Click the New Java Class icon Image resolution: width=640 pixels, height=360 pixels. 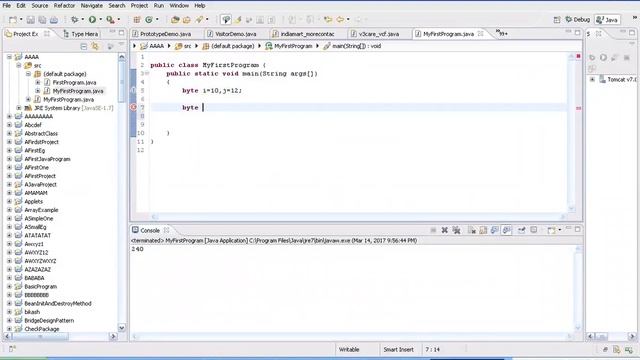coord(149,20)
